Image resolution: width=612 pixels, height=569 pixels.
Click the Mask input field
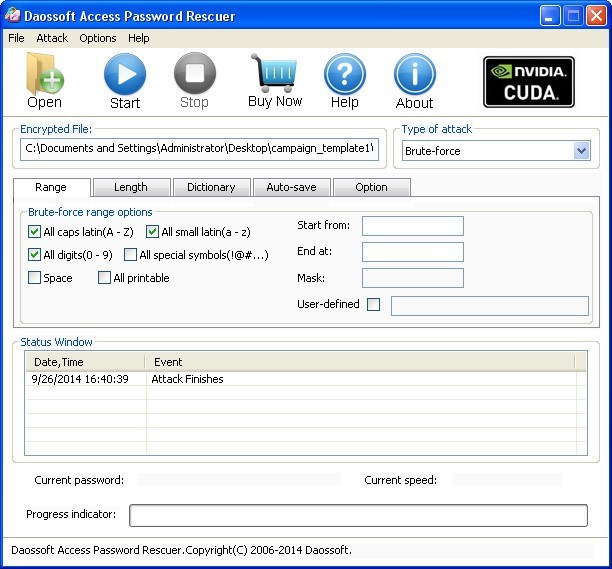413,278
